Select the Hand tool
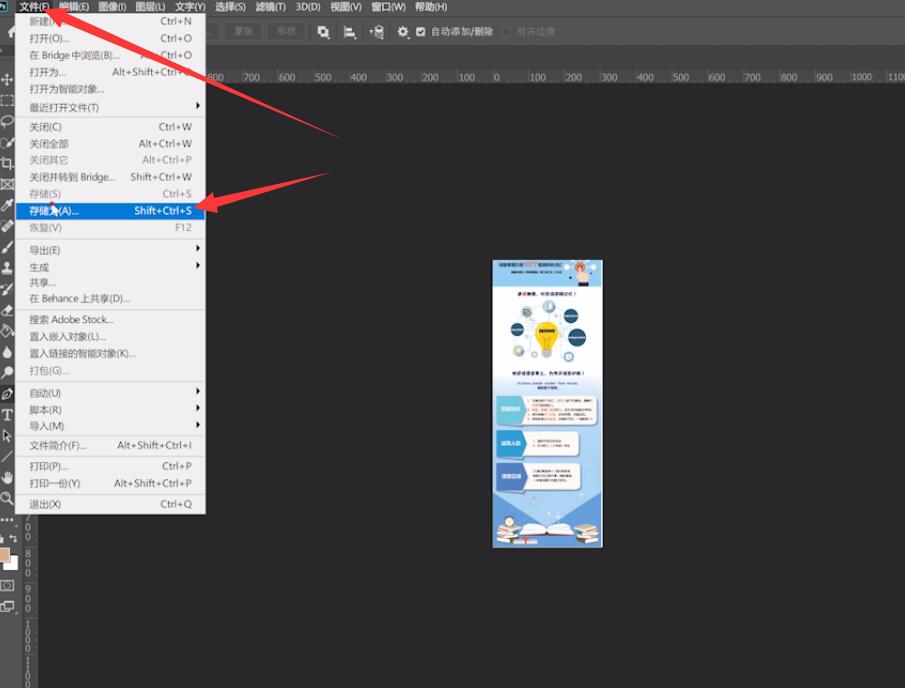This screenshot has width=905, height=688. click(x=7, y=477)
